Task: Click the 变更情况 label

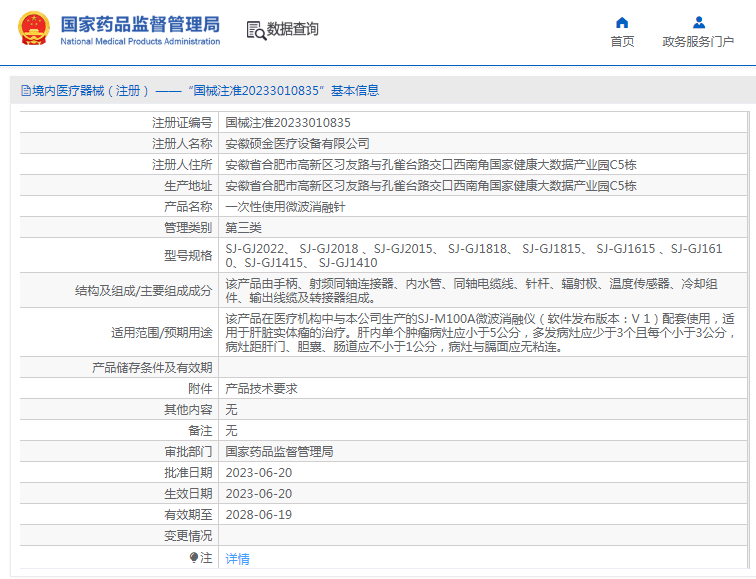Action: (188, 536)
